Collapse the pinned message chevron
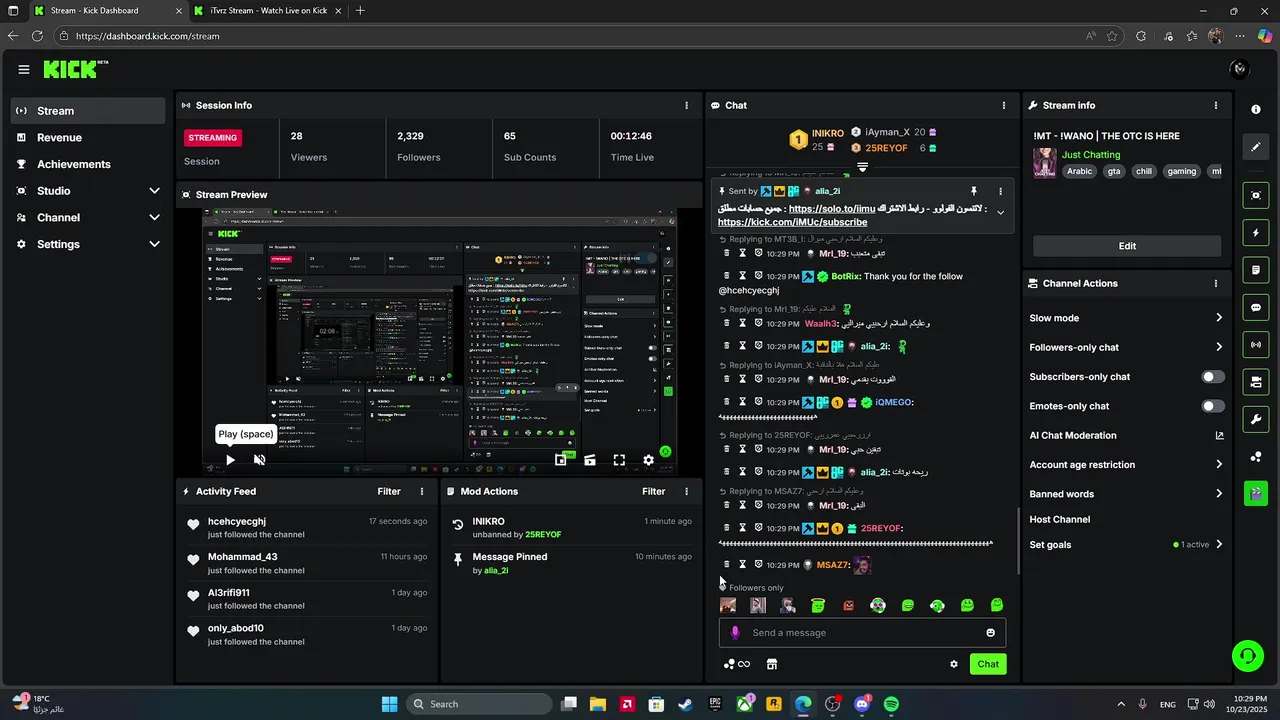This screenshot has width=1280, height=720. tap(1000, 212)
